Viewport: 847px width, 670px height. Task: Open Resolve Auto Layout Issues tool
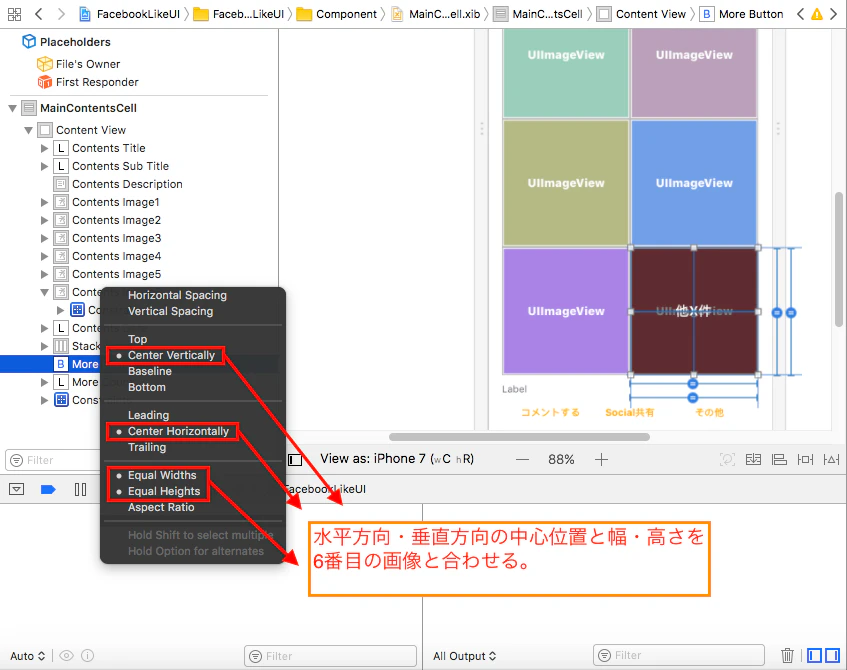point(831,460)
